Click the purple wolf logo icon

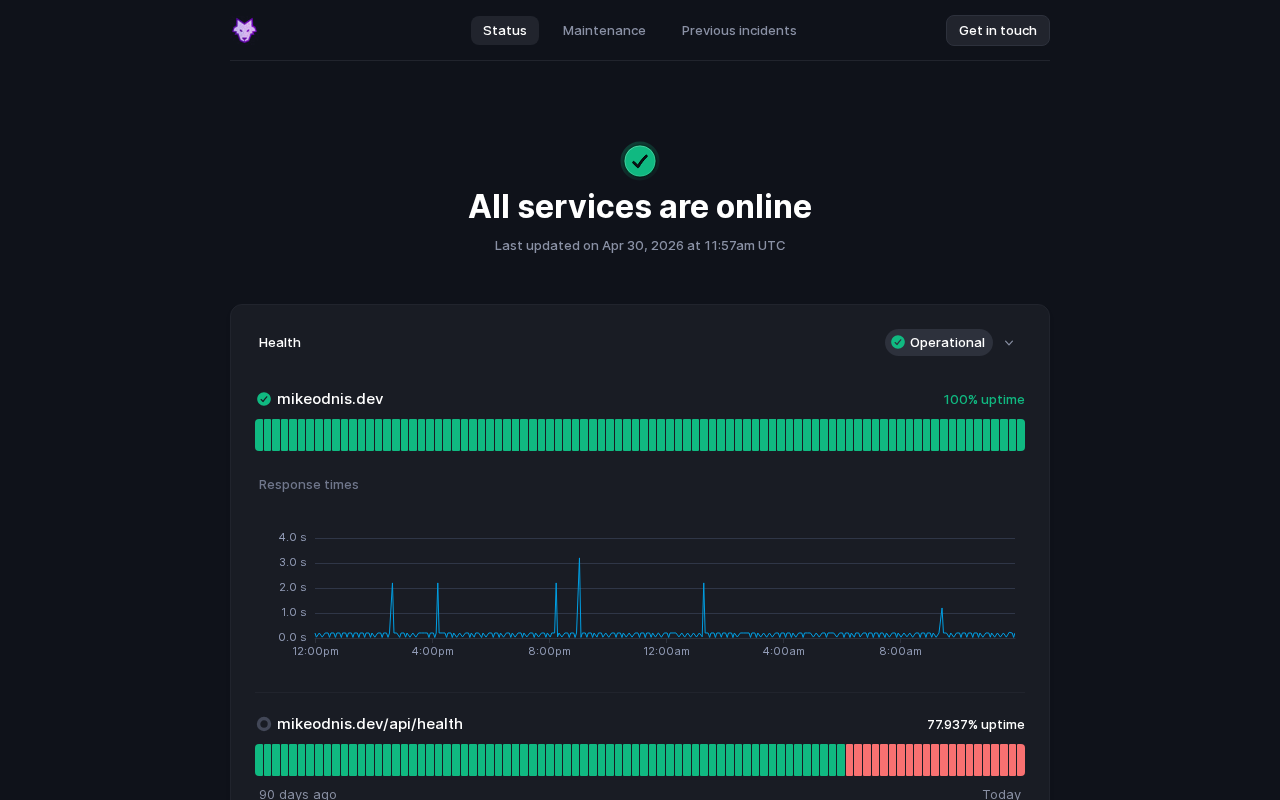pyautogui.click(x=244, y=30)
